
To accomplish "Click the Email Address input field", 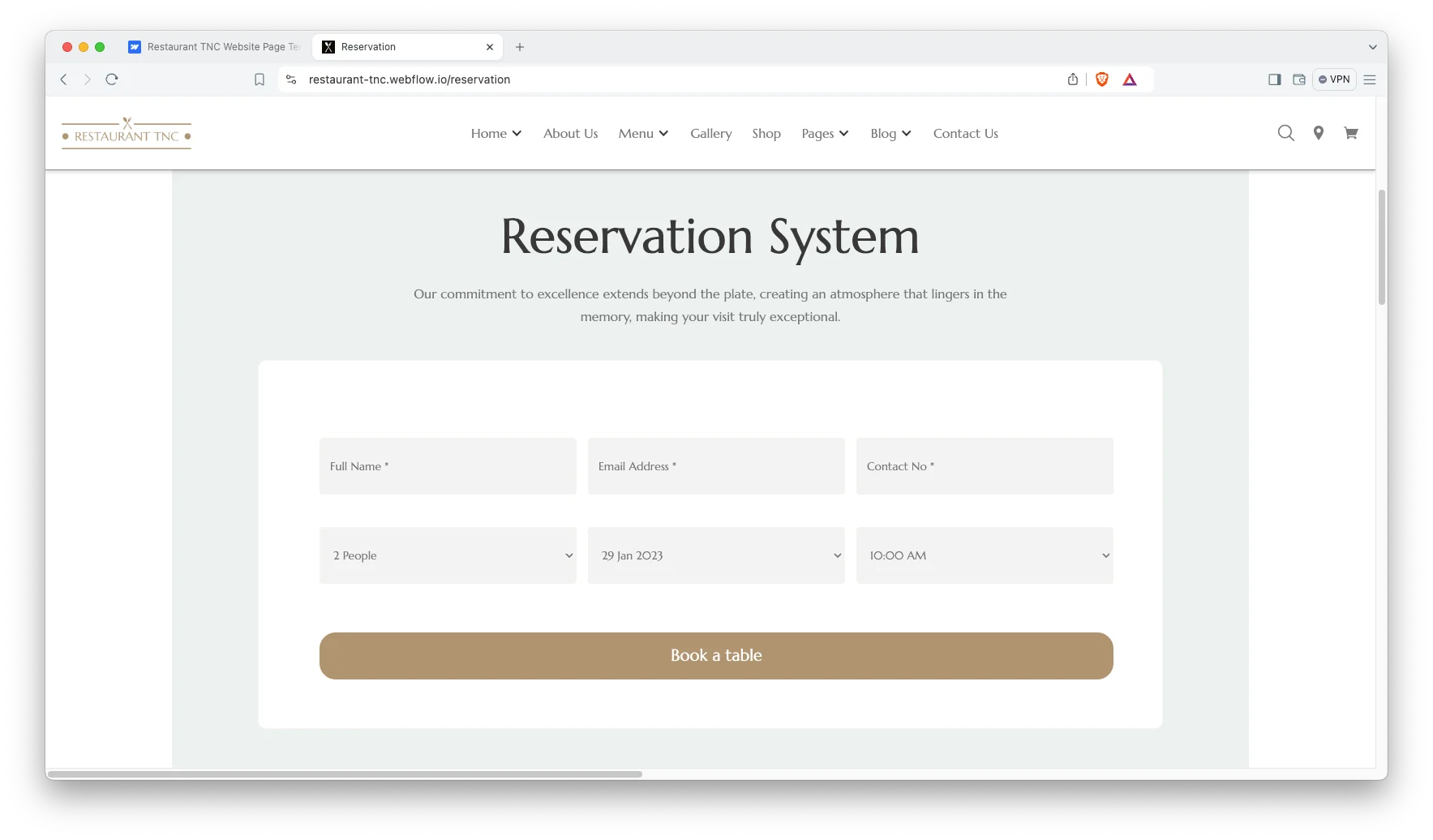I will point(716,466).
